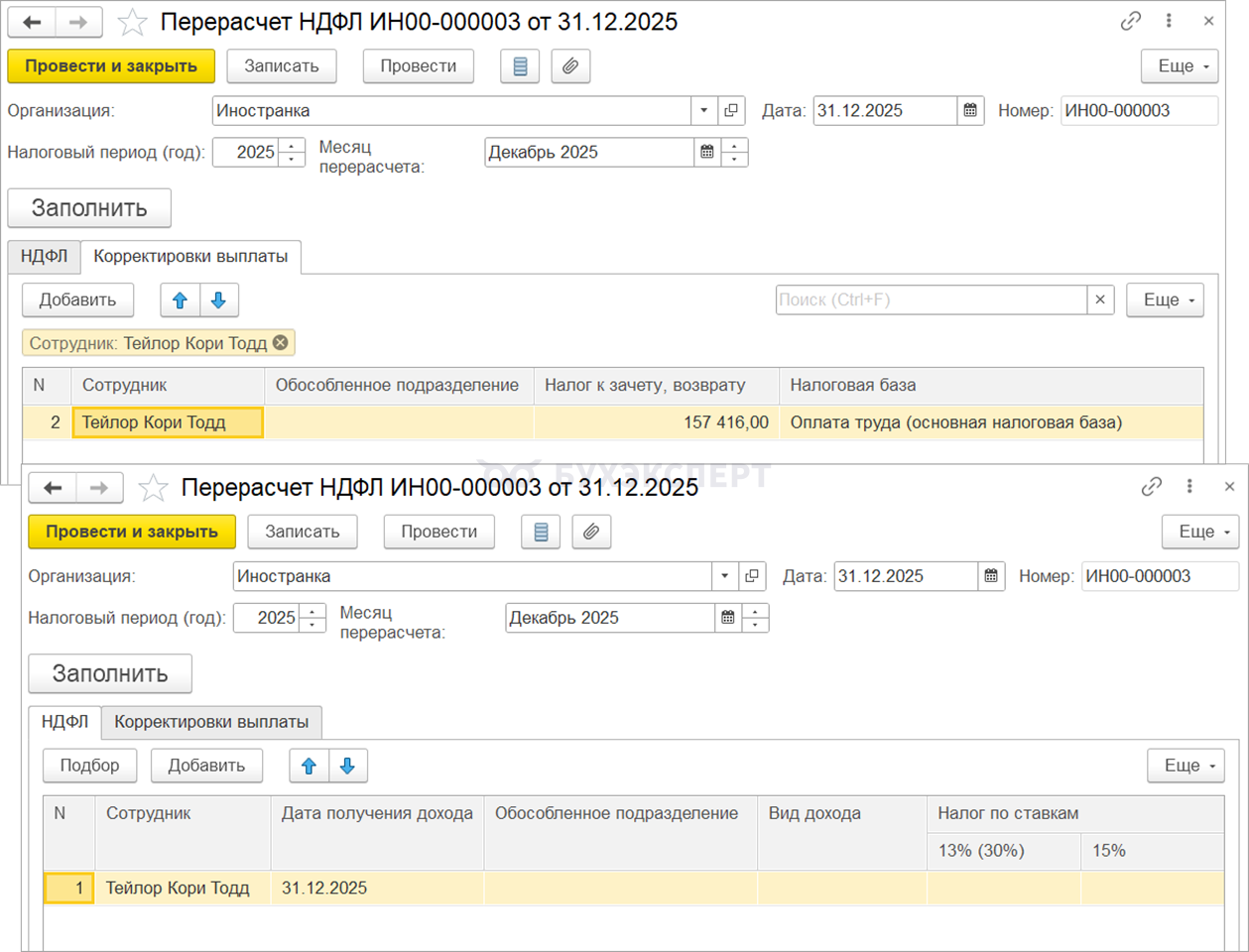Screen dimensions: 1249x952
Task: Switch to the НДФЛ tab in the upper window
Action: 44,256
